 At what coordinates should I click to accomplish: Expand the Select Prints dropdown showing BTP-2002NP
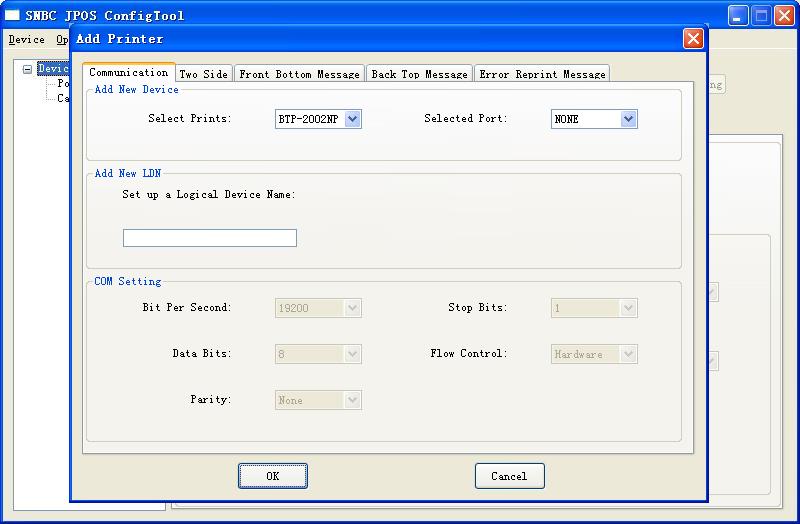[x=318, y=119]
